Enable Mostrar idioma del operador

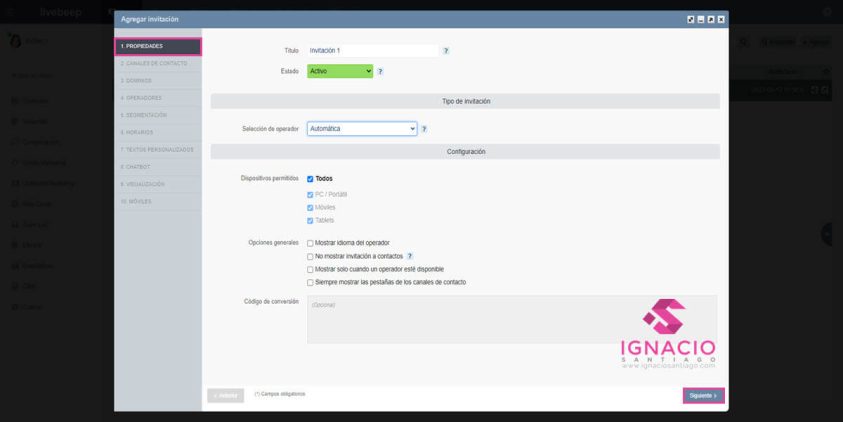click(310, 244)
